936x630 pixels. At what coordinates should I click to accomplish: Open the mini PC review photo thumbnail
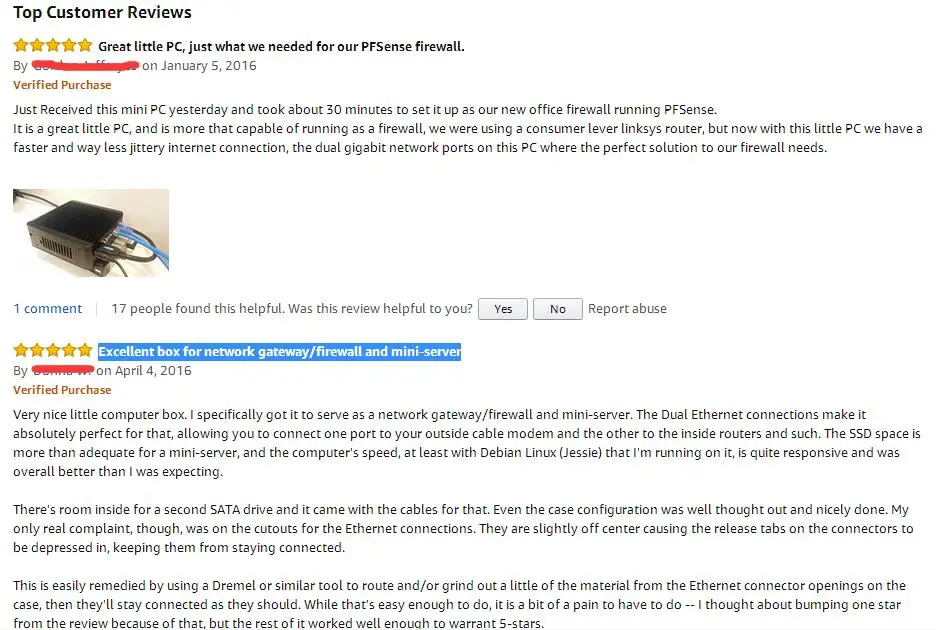click(91, 232)
